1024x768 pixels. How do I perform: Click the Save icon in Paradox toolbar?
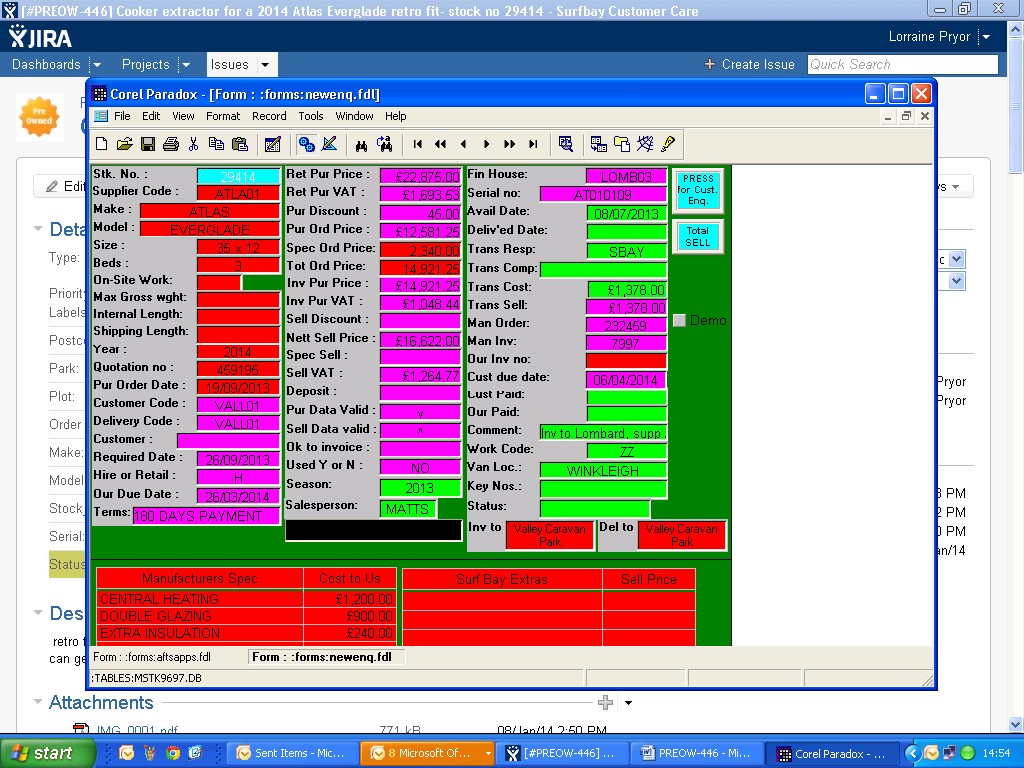pyautogui.click(x=148, y=144)
